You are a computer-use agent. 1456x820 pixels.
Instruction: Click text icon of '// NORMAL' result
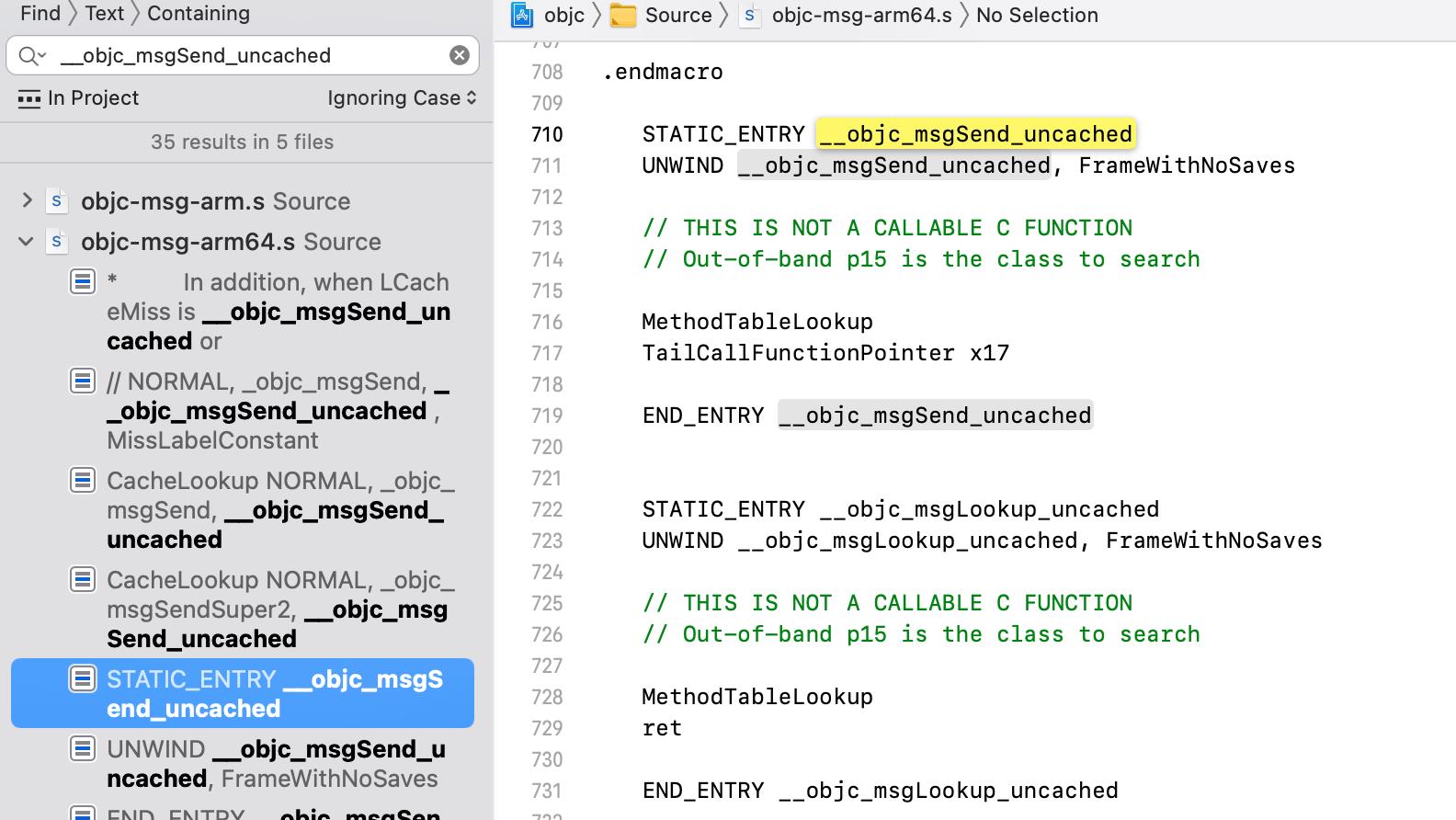(83, 381)
